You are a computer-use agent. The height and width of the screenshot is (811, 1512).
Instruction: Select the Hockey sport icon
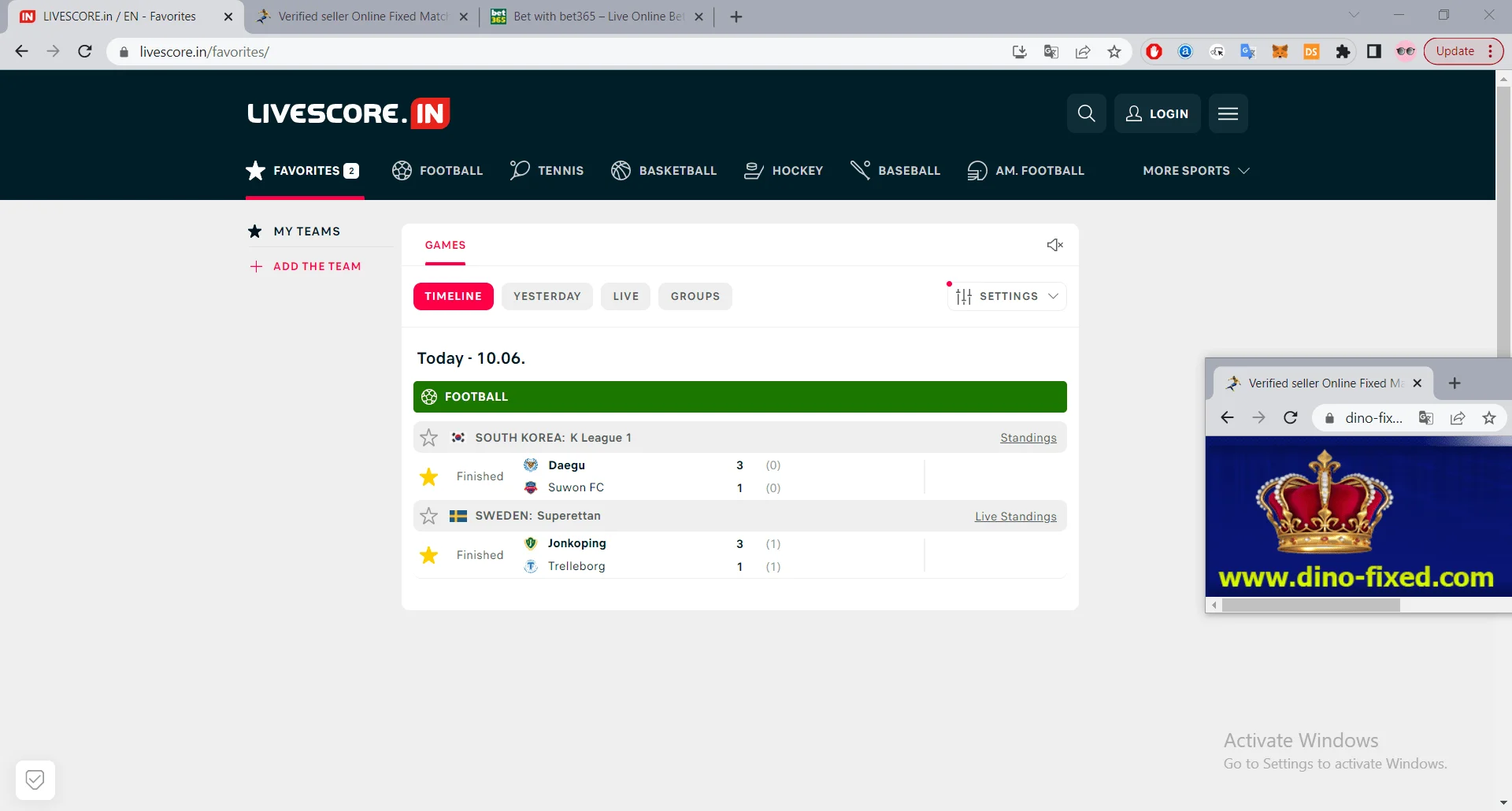click(x=754, y=170)
